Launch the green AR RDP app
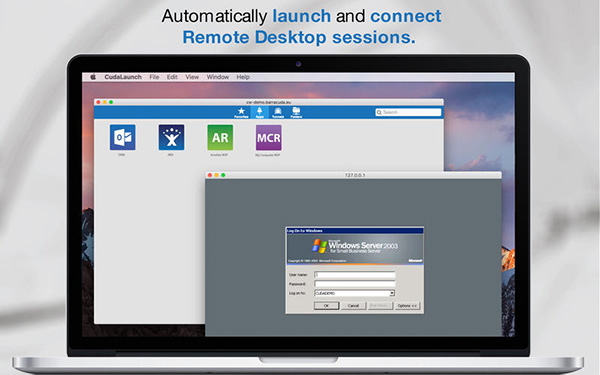 220,137
